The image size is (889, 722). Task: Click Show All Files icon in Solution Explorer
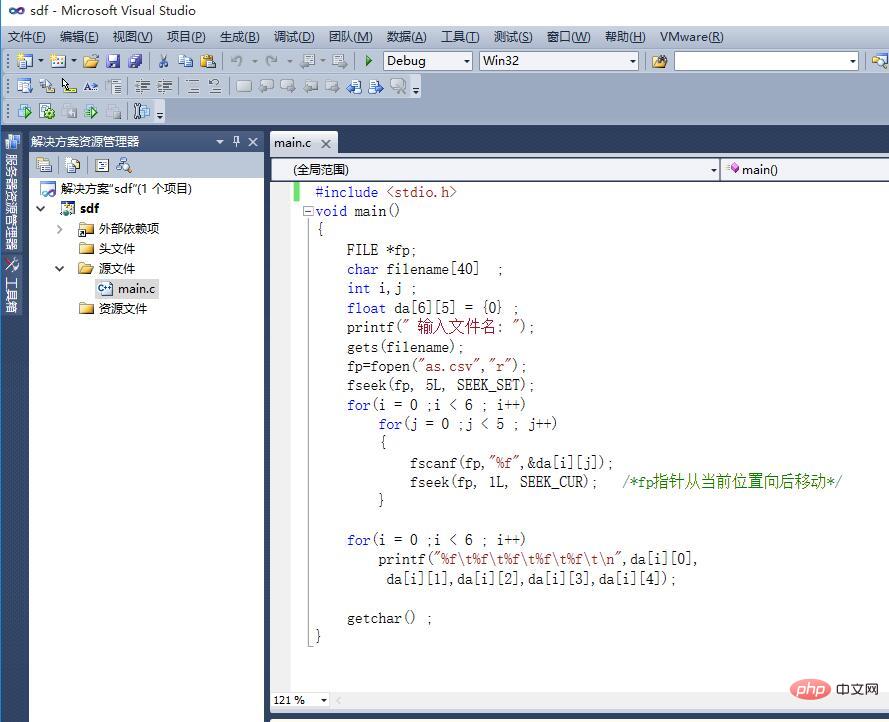[x=72, y=165]
